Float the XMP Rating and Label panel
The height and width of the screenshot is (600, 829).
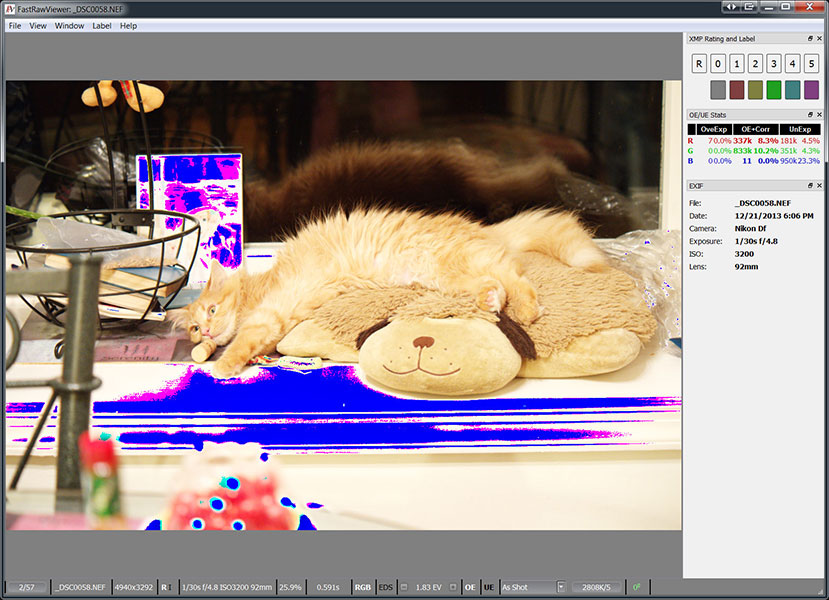[810, 38]
